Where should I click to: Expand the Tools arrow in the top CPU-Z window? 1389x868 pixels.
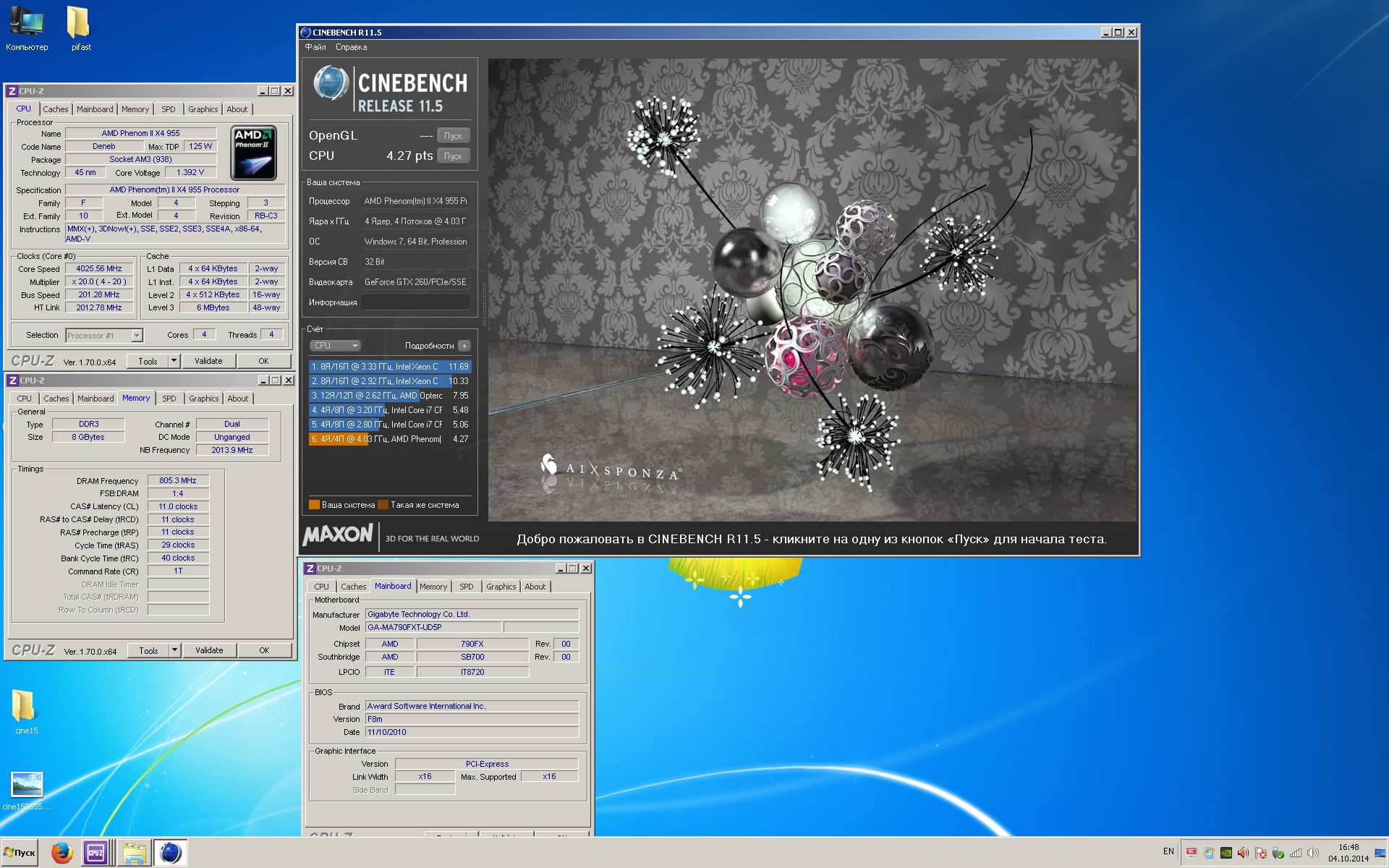click(x=174, y=361)
